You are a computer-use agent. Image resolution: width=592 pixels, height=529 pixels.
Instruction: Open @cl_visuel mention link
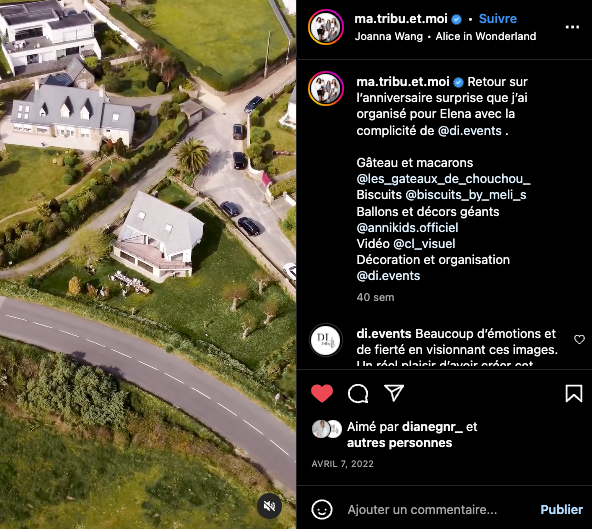tap(424, 244)
